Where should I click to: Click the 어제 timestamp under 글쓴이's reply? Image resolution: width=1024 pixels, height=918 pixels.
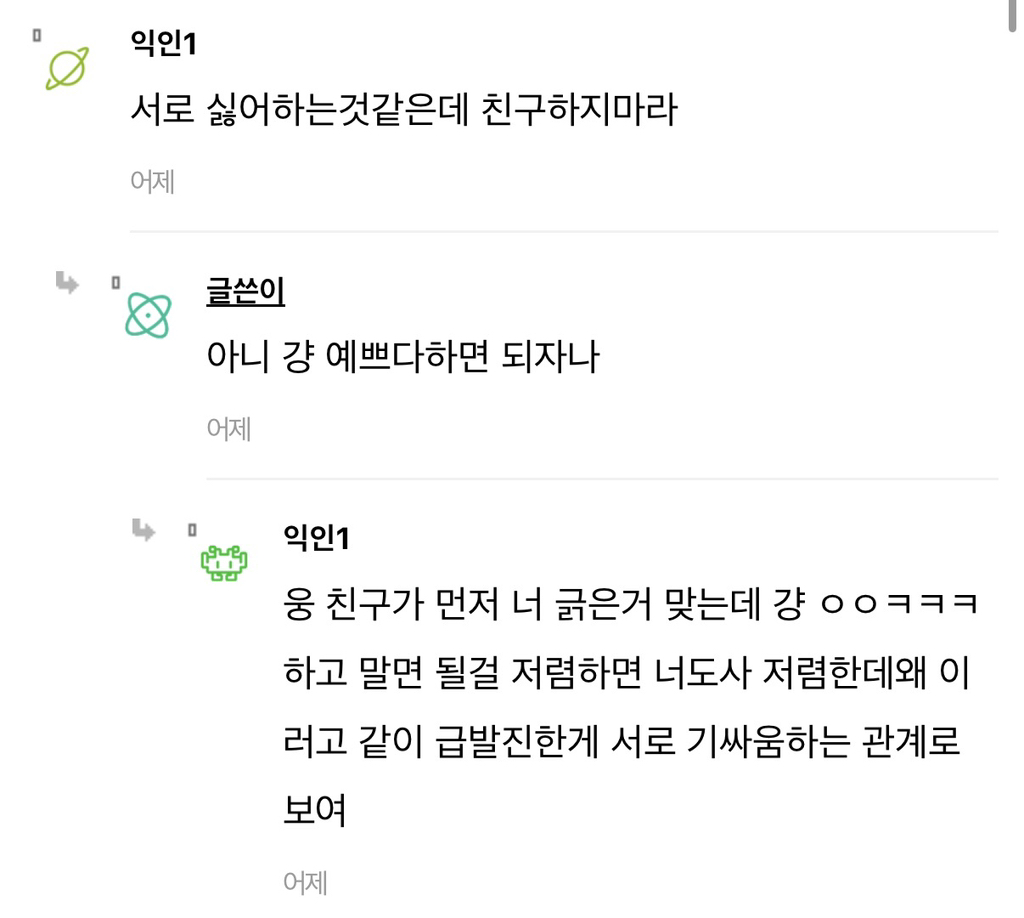click(x=229, y=429)
